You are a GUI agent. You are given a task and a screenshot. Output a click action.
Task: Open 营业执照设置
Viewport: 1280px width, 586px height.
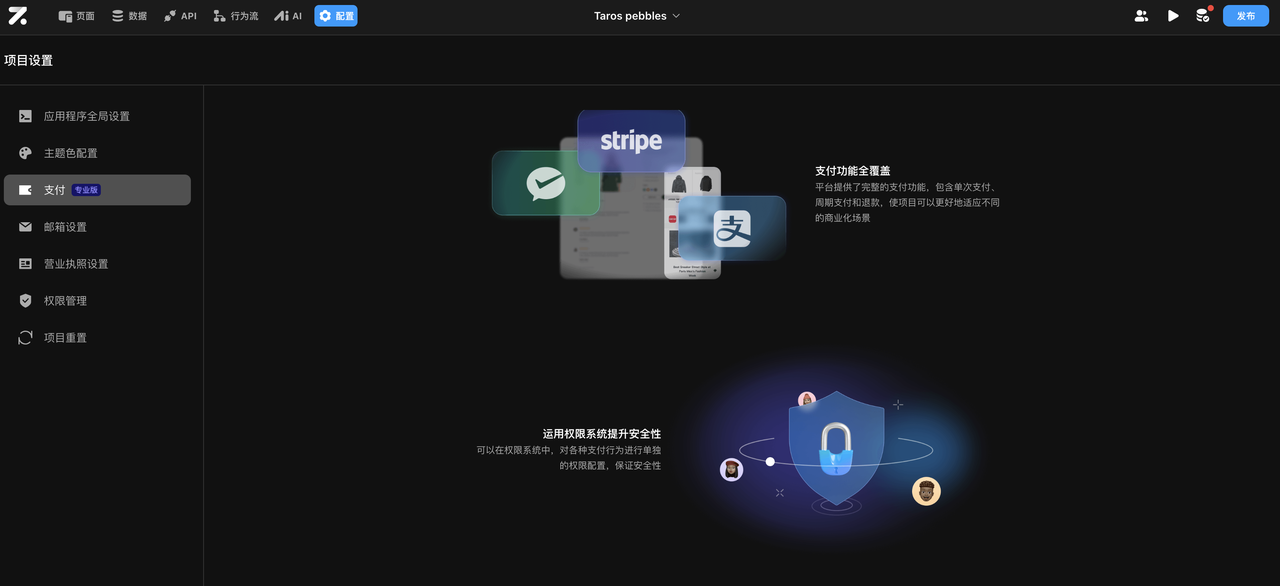point(97,264)
